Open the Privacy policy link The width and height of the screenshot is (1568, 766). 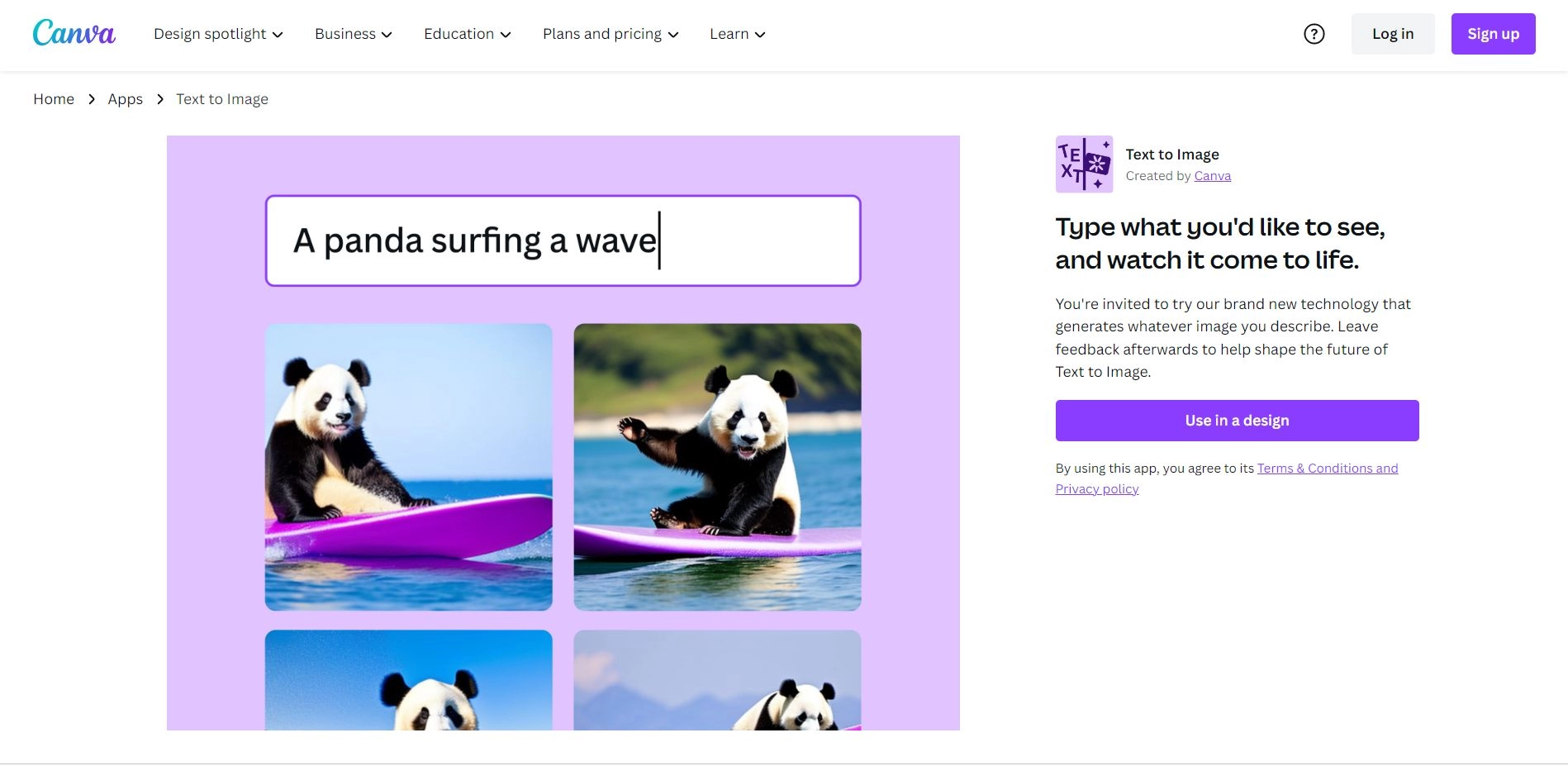point(1096,488)
